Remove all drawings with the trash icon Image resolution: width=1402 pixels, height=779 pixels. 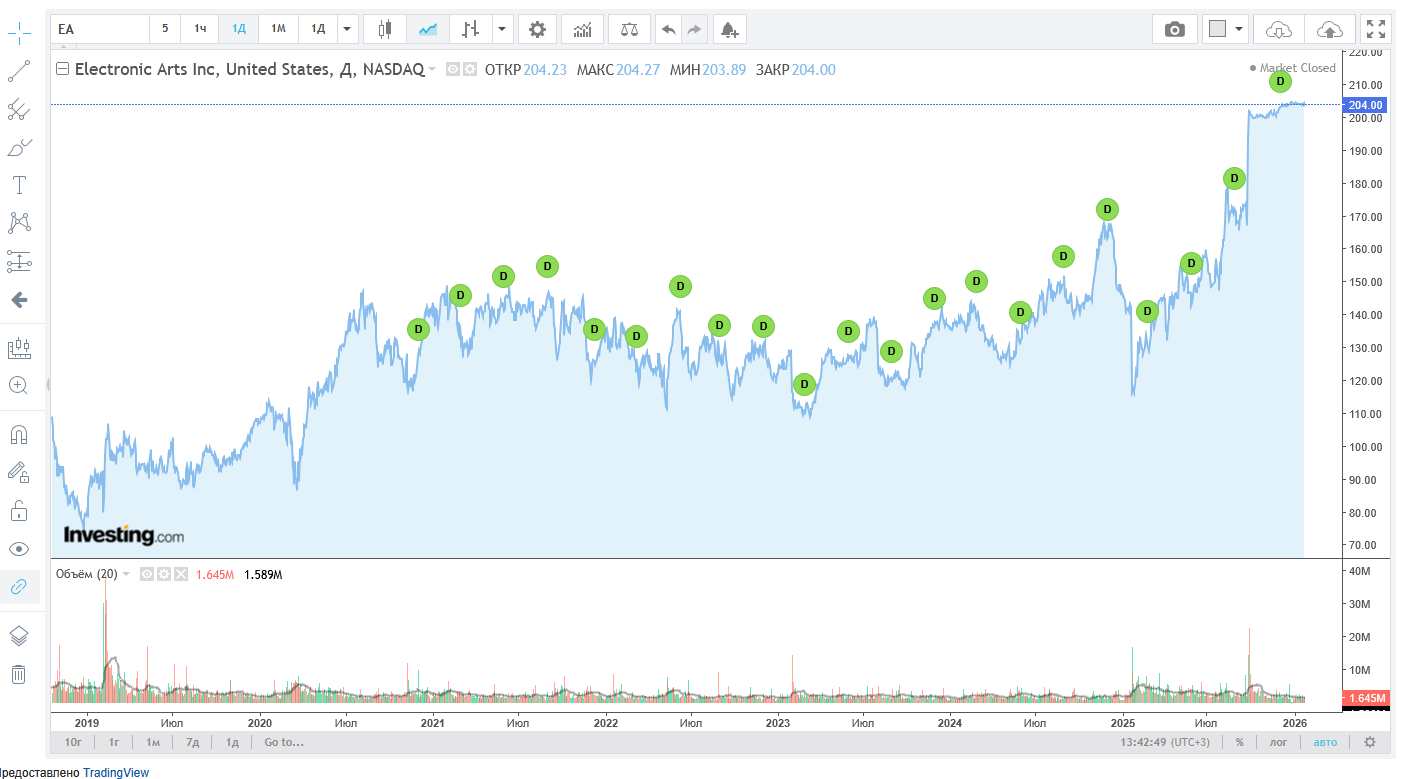(19, 674)
